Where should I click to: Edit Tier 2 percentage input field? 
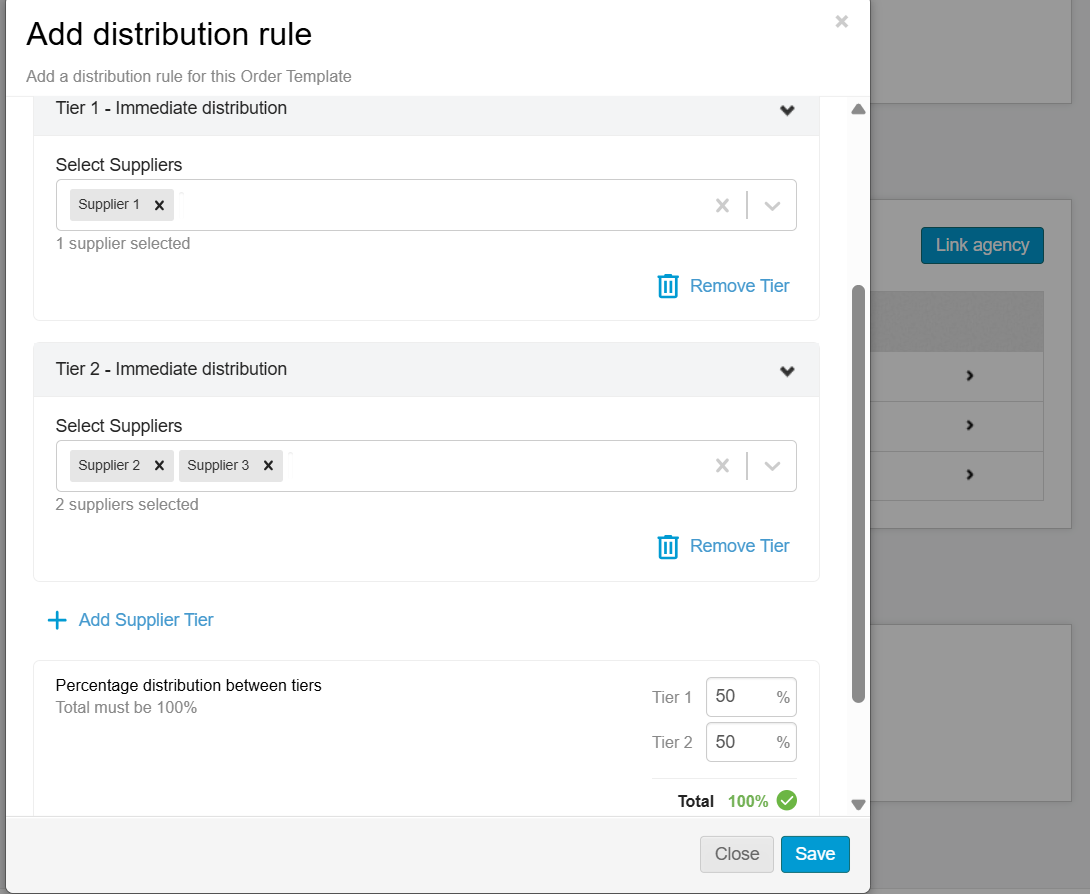[740, 742]
